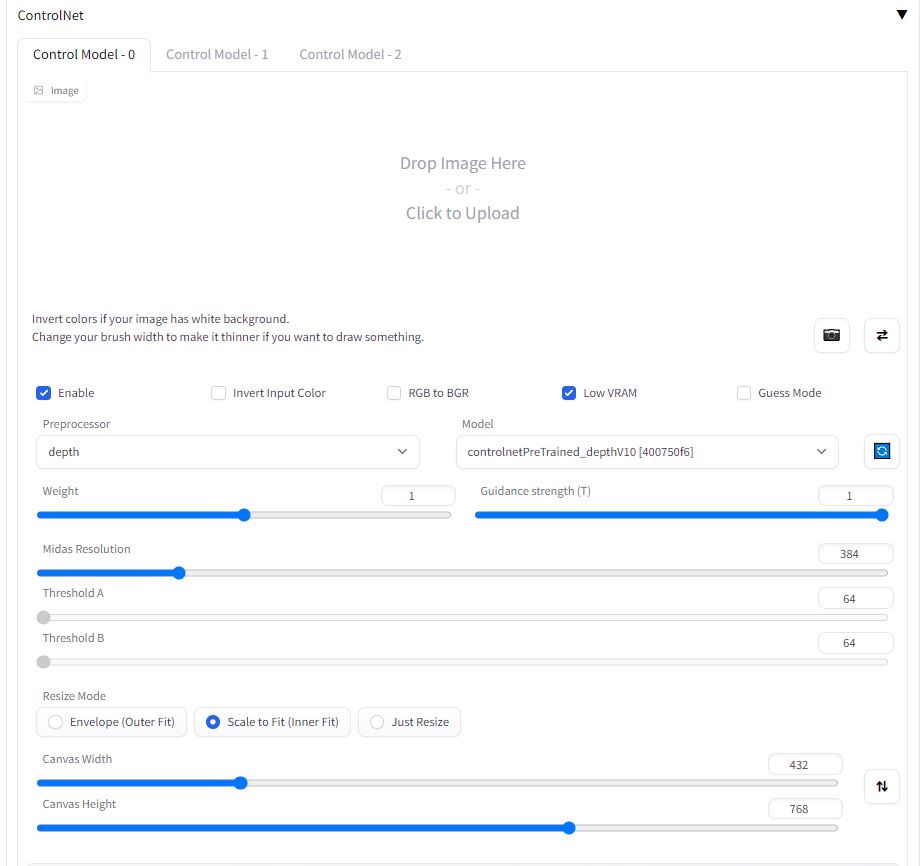Click the Guidance strength slider handle
Image resolution: width=921 pixels, height=866 pixels.
(882, 515)
